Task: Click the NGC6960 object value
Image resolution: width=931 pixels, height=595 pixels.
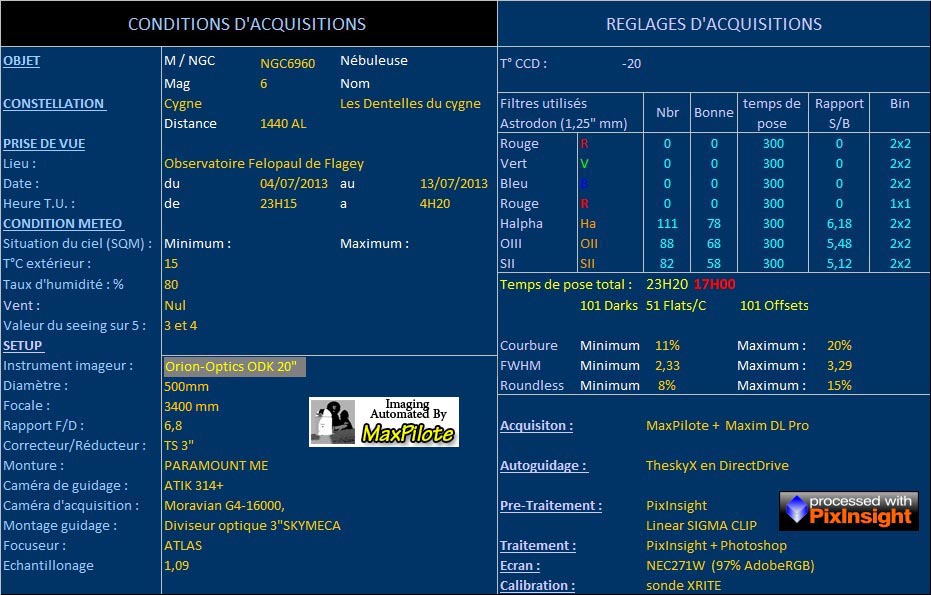Action: click(287, 64)
